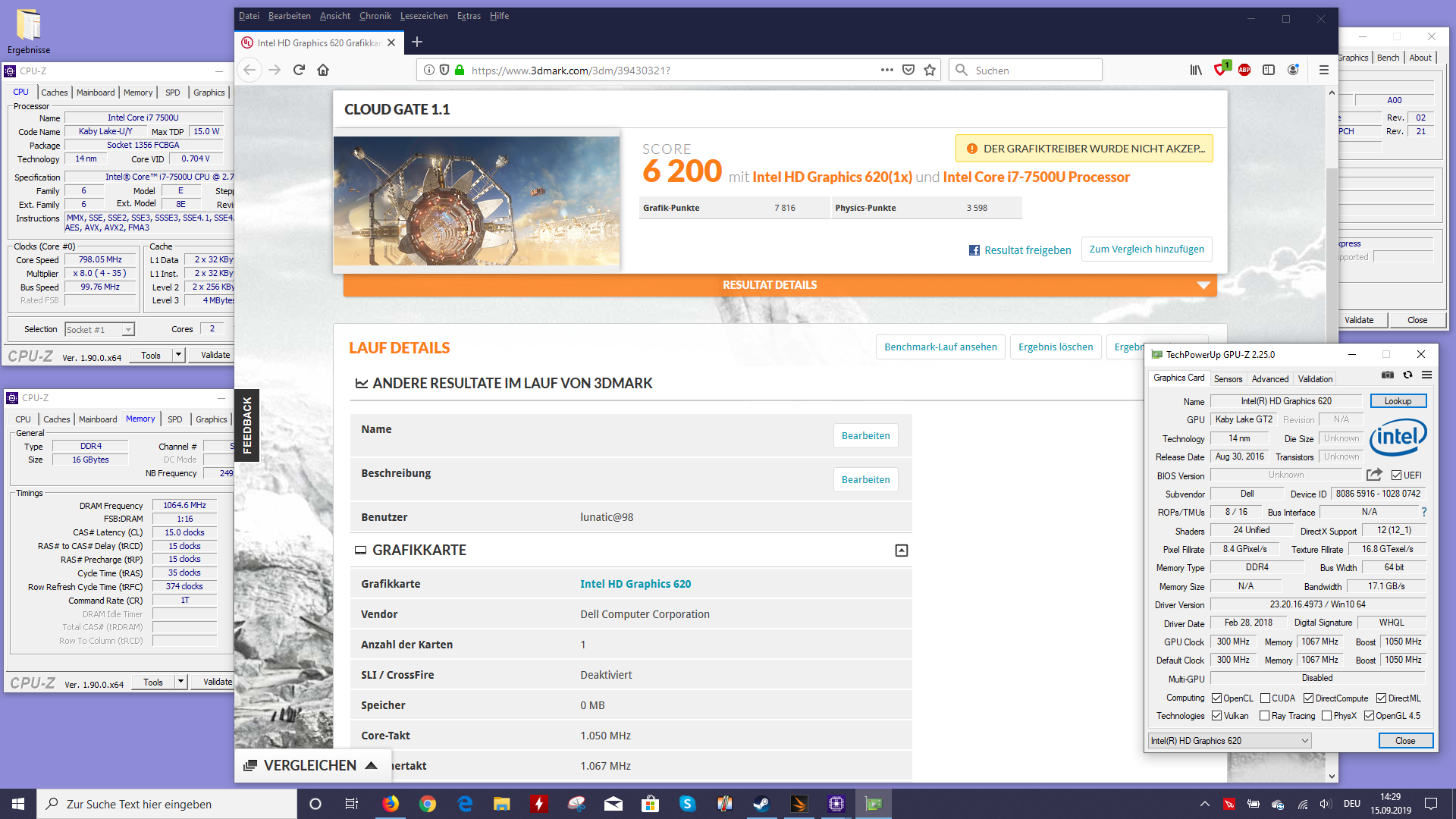
Task: Open the page actions three-dot menu
Action: pos(886,70)
